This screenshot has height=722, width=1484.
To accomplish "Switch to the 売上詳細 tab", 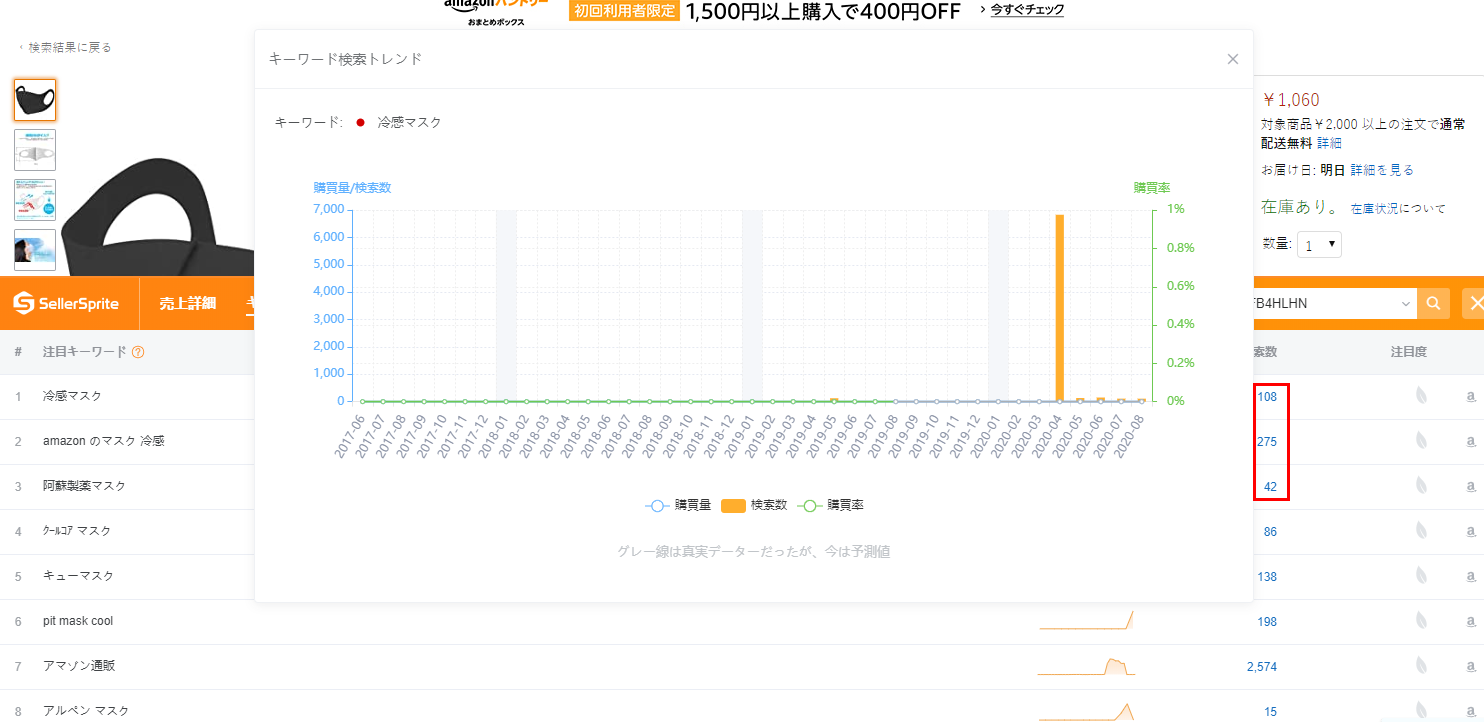I will 187,303.
